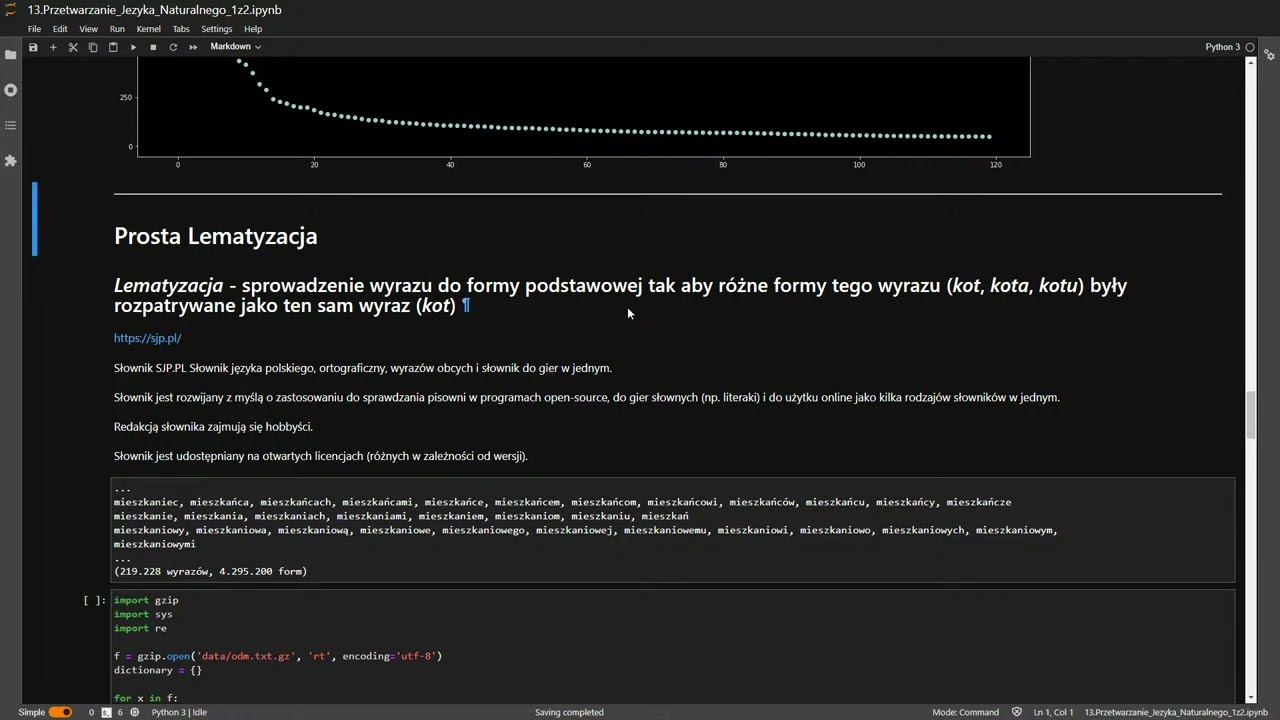This screenshot has width=1280, height=720.
Task: Open running terminals and kernels sidebar
Action: [x=11, y=90]
